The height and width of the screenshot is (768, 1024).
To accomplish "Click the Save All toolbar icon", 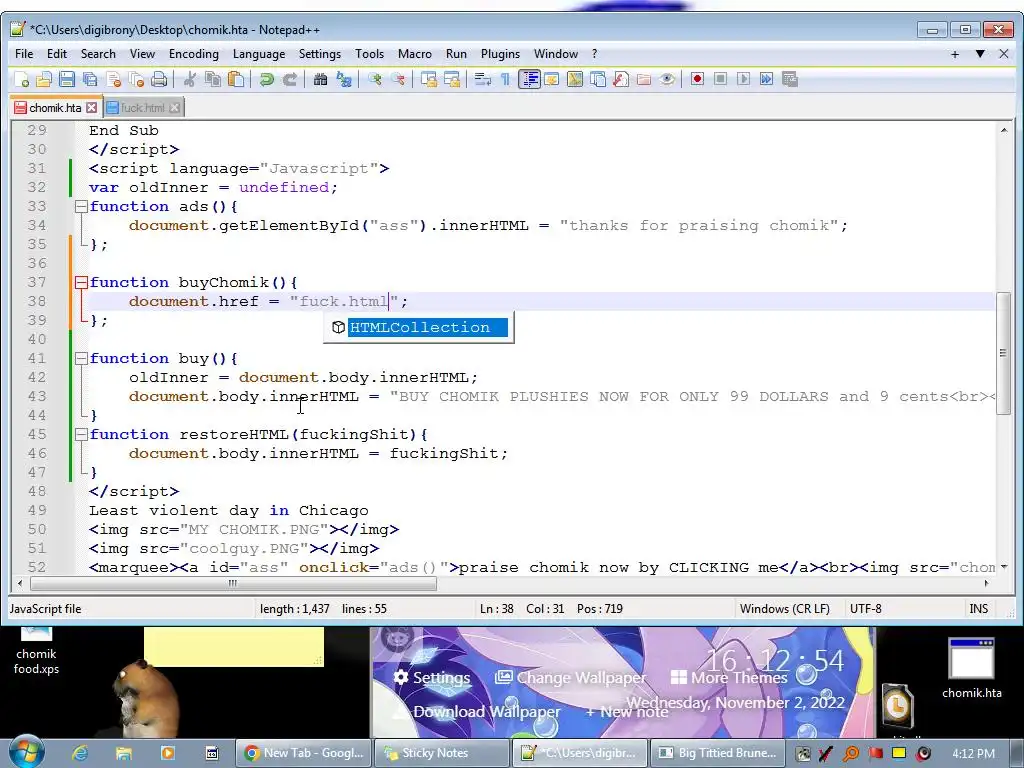I will 90,79.
